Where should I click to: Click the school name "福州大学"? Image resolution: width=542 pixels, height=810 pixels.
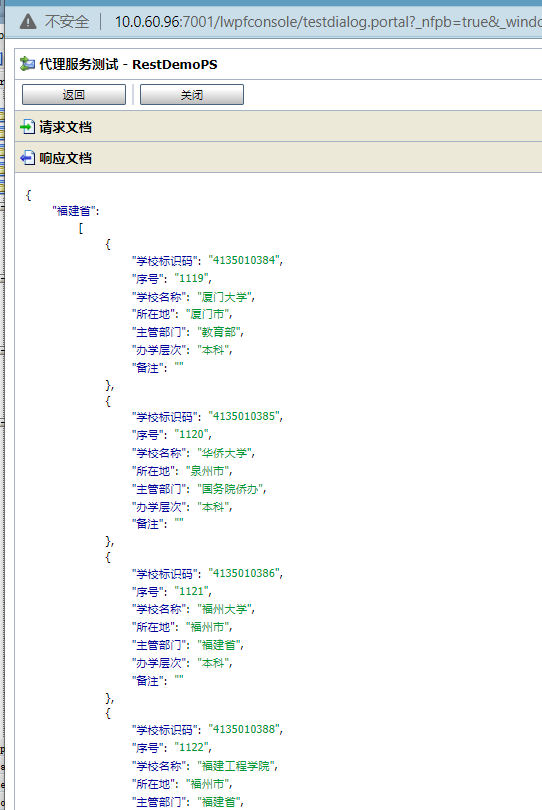[x=225, y=609]
